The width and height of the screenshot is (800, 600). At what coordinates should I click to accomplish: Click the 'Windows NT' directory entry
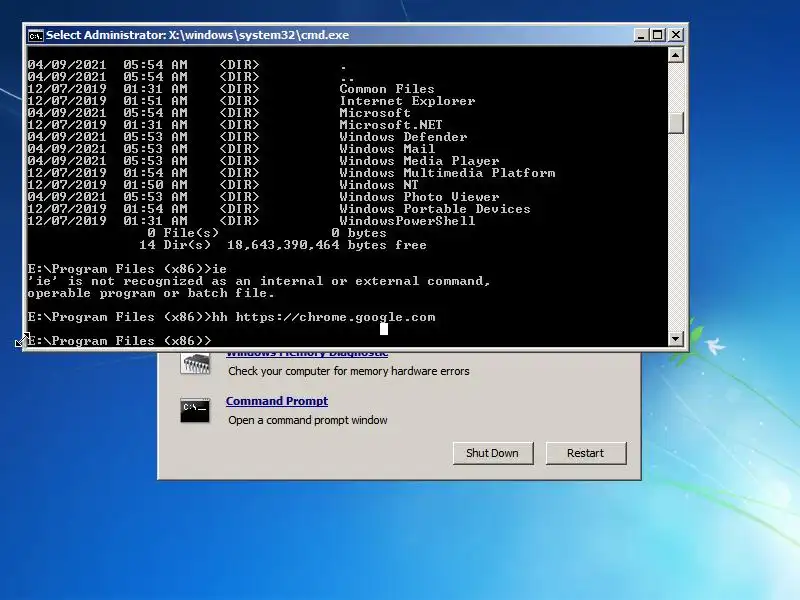379,185
